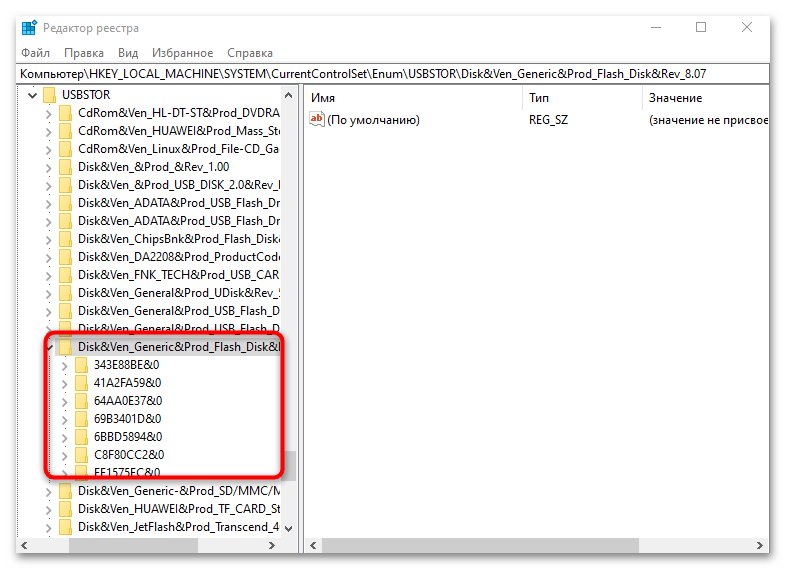Screen dimensions: 786x569
Task: Click values pane horizontal scrollbar left arrow
Action: (313, 545)
